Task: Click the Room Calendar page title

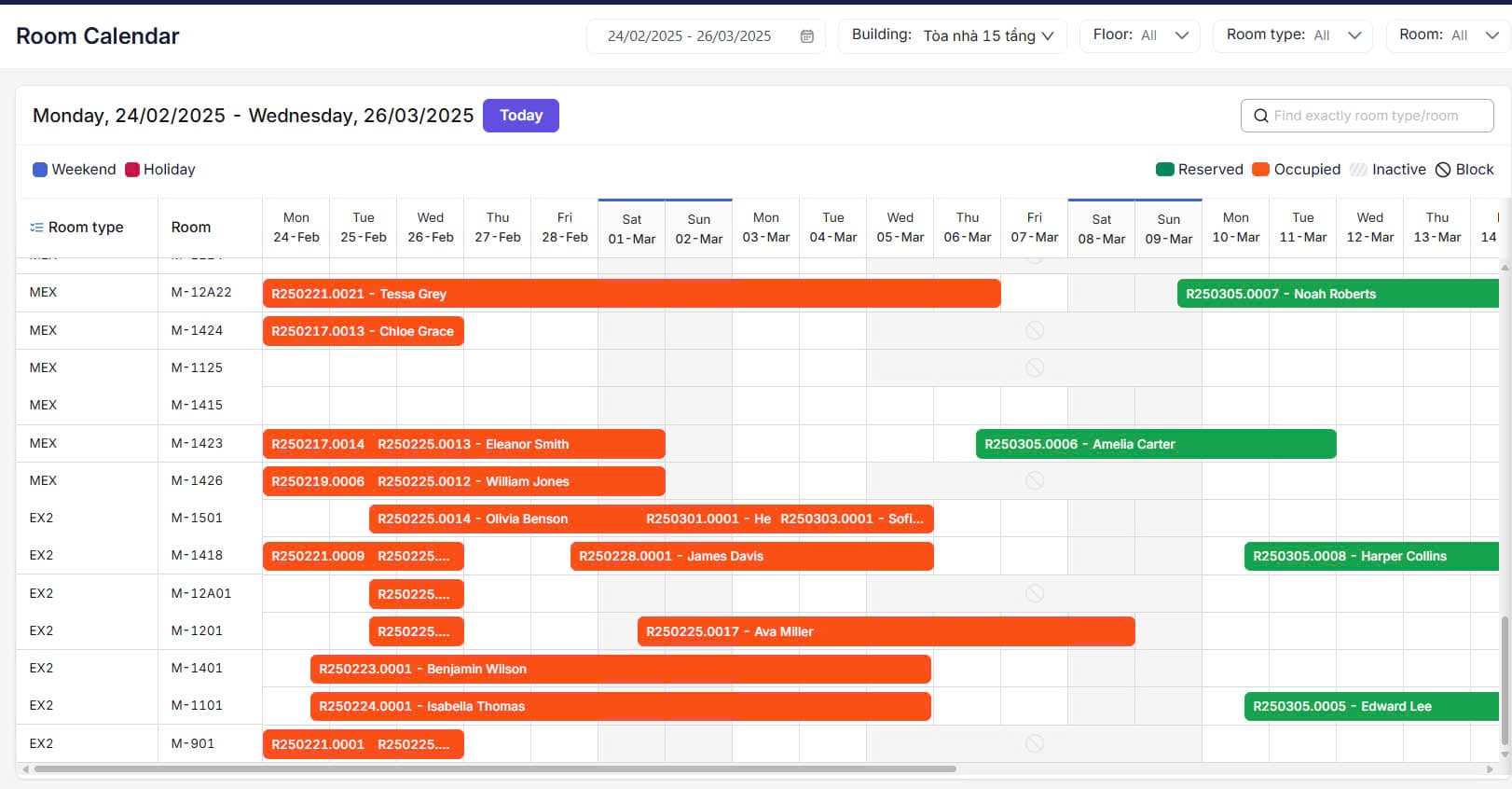Action: click(98, 36)
